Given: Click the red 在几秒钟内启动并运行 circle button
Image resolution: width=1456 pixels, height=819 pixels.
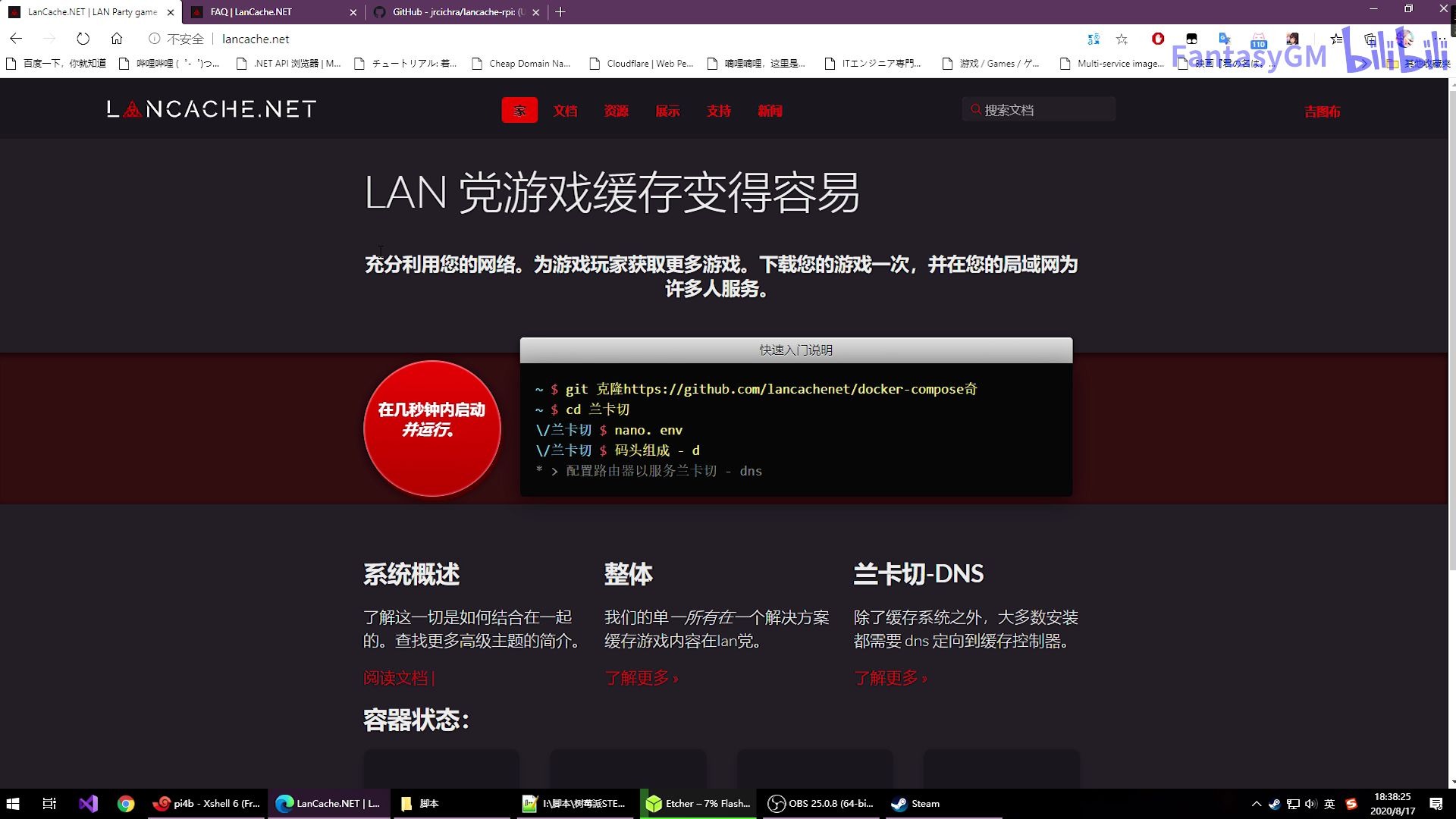Looking at the screenshot, I should [x=431, y=428].
